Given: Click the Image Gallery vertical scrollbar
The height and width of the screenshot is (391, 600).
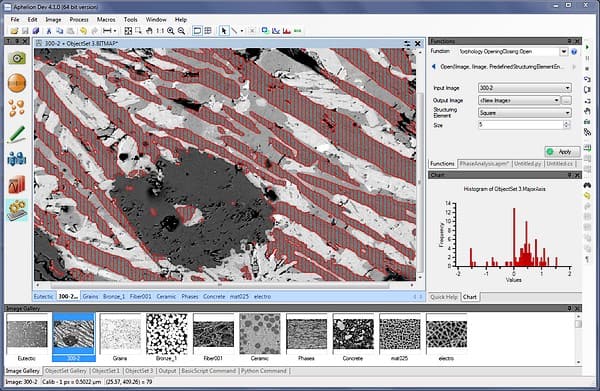Looking at the screenshot, I should 578,338.
